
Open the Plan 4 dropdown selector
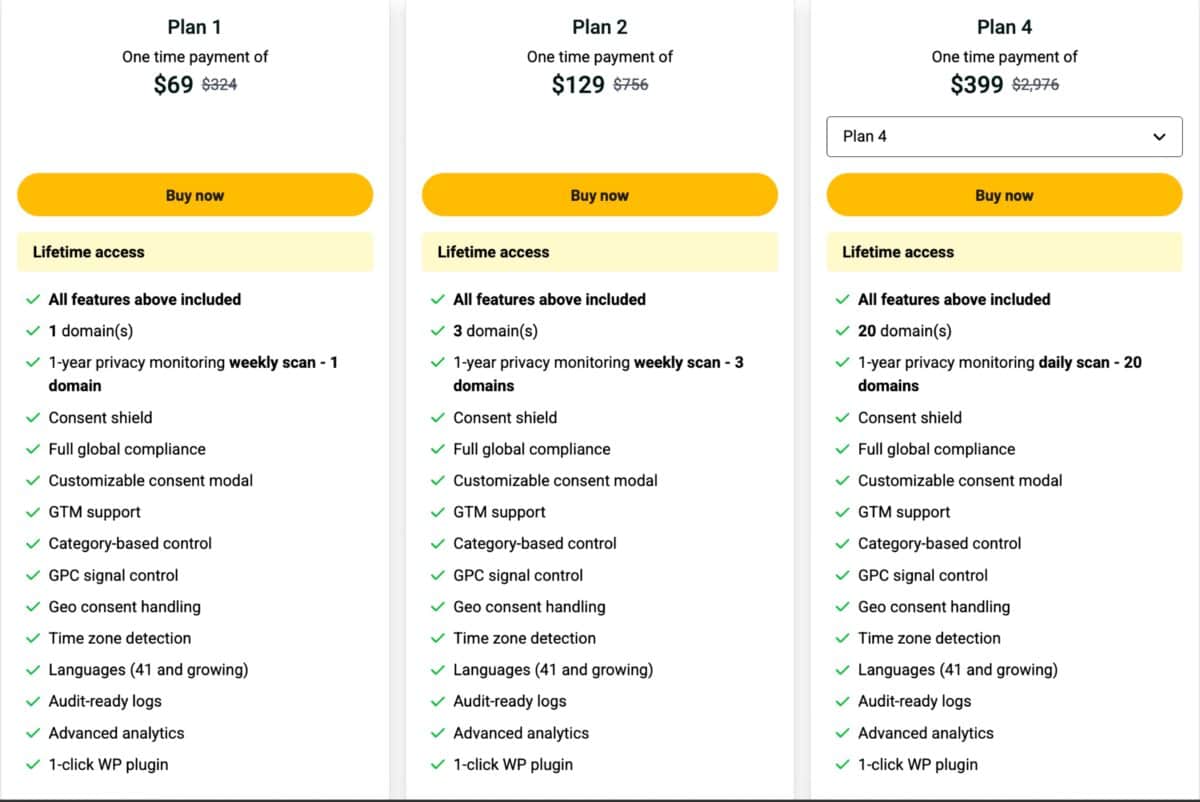(x=1004, y=136)
